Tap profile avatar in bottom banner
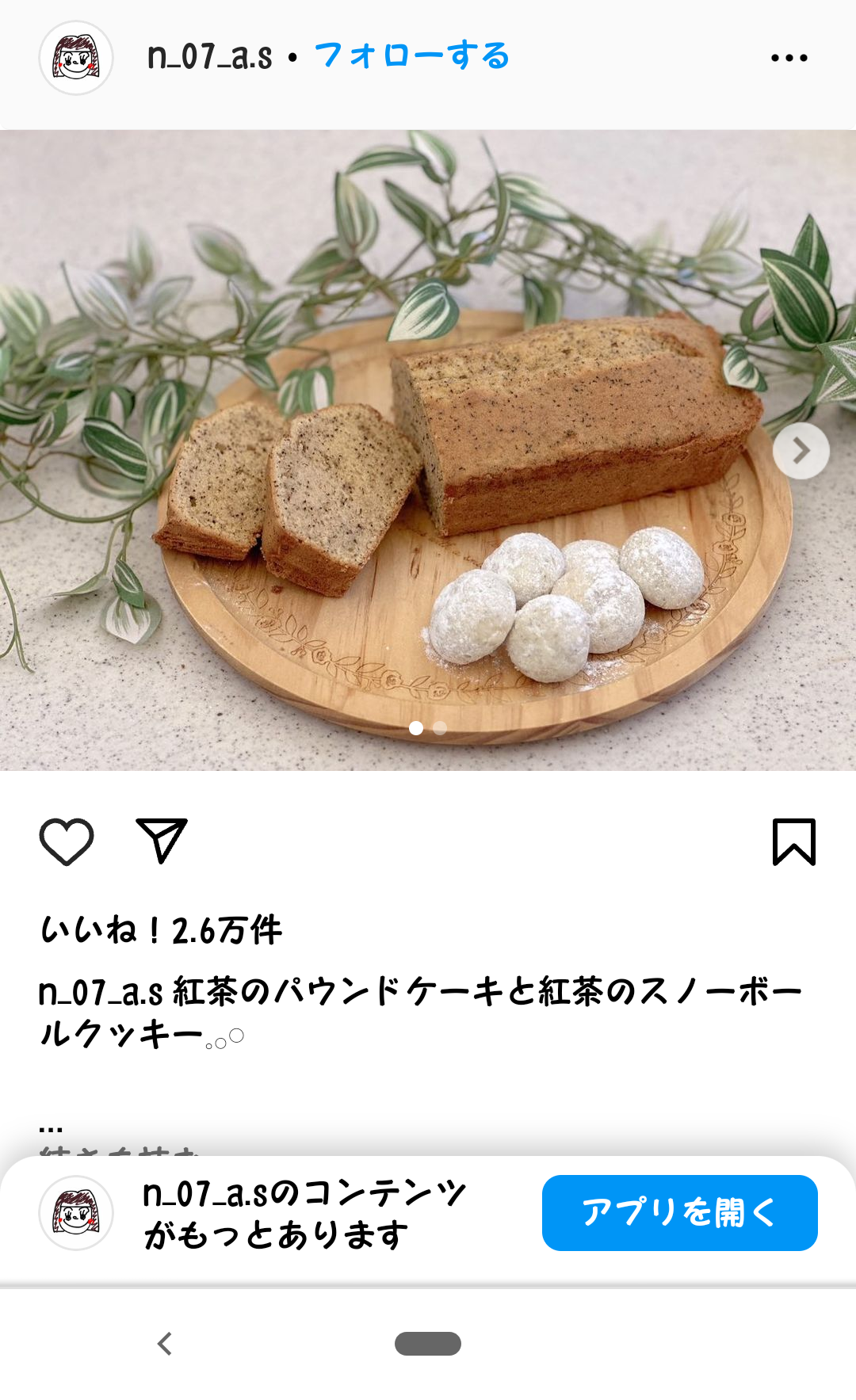 (76, 1213)
